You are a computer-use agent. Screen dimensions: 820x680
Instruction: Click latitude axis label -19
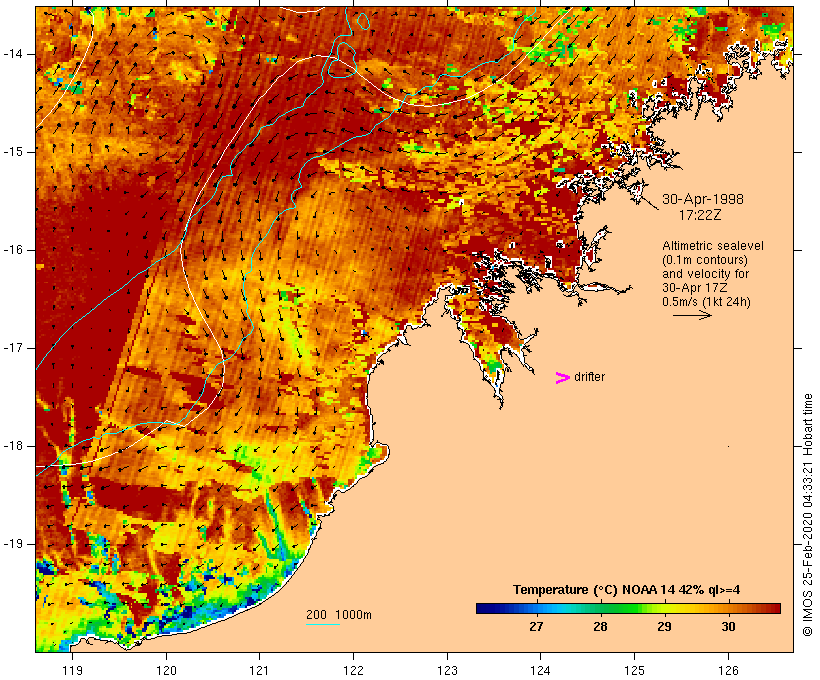[13, 544]
